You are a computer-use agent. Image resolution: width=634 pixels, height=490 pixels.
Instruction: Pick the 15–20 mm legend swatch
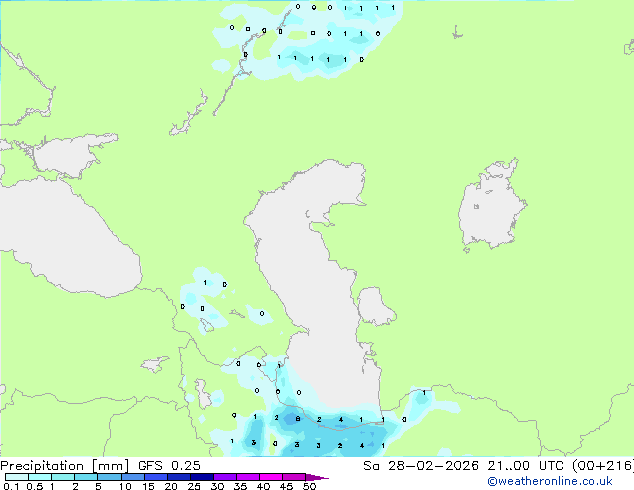coord(156,477)
